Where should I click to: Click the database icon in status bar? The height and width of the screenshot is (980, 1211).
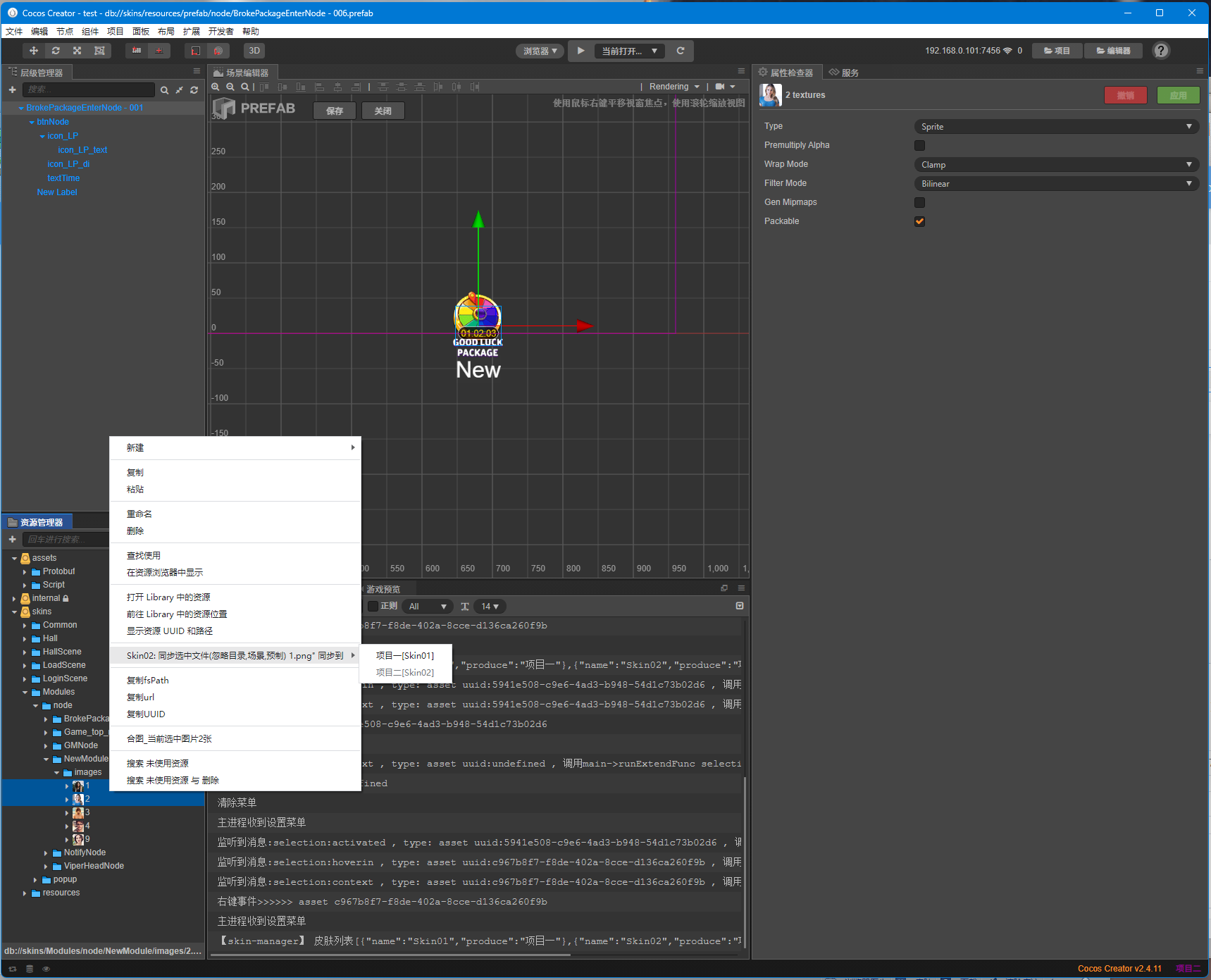tap(30, 969)
